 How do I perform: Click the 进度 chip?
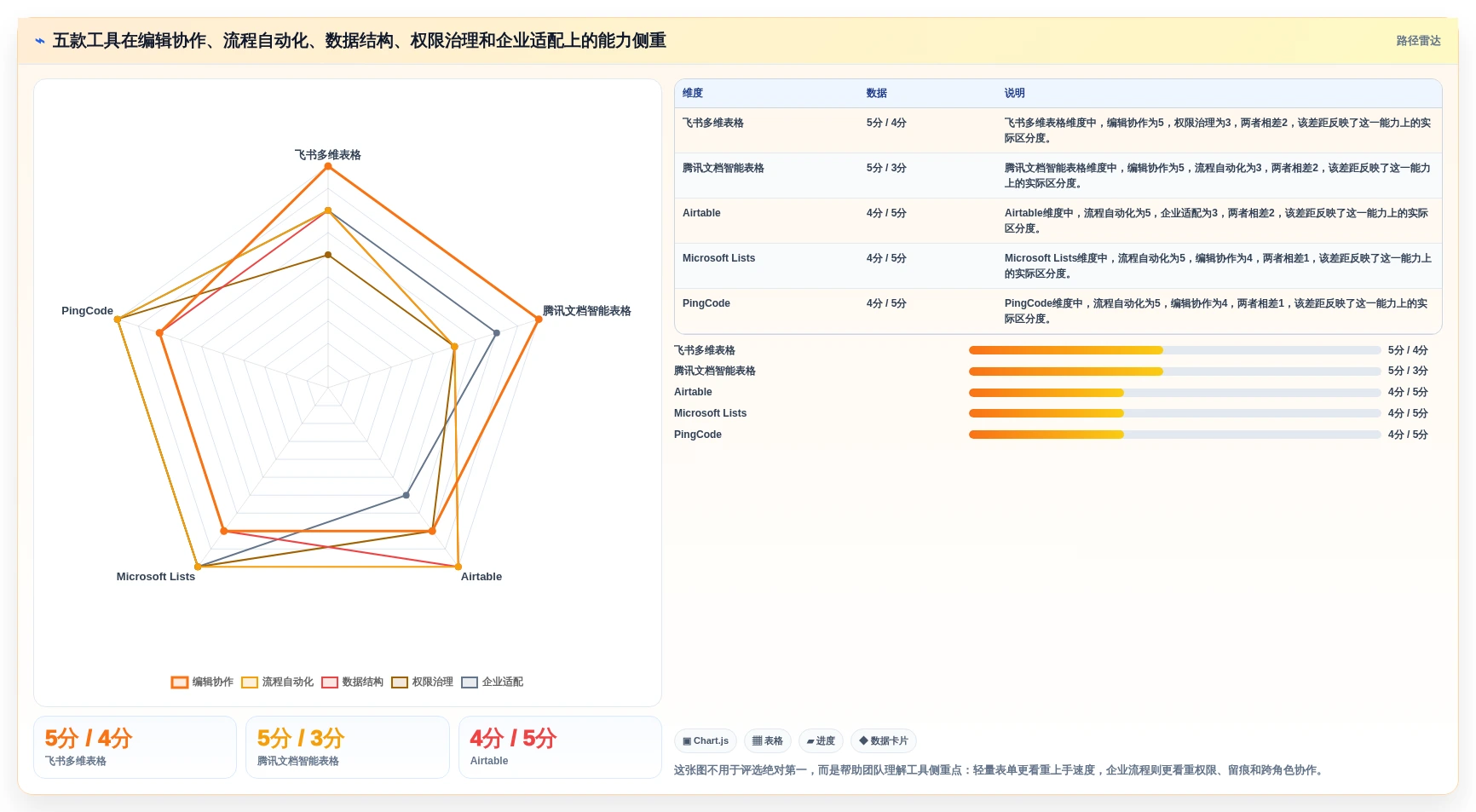(x=821, y=740)
